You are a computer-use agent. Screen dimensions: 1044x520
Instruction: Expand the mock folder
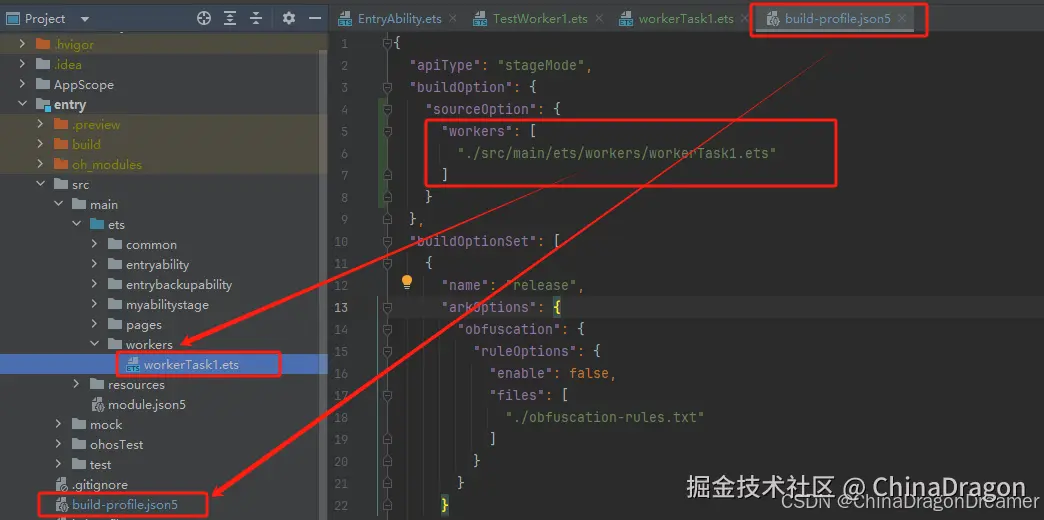click(x=59, y=424)
